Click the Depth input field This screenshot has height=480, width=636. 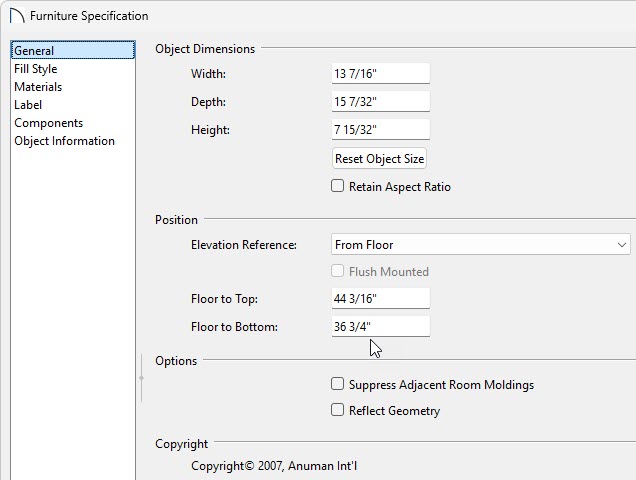click(380, 101)
